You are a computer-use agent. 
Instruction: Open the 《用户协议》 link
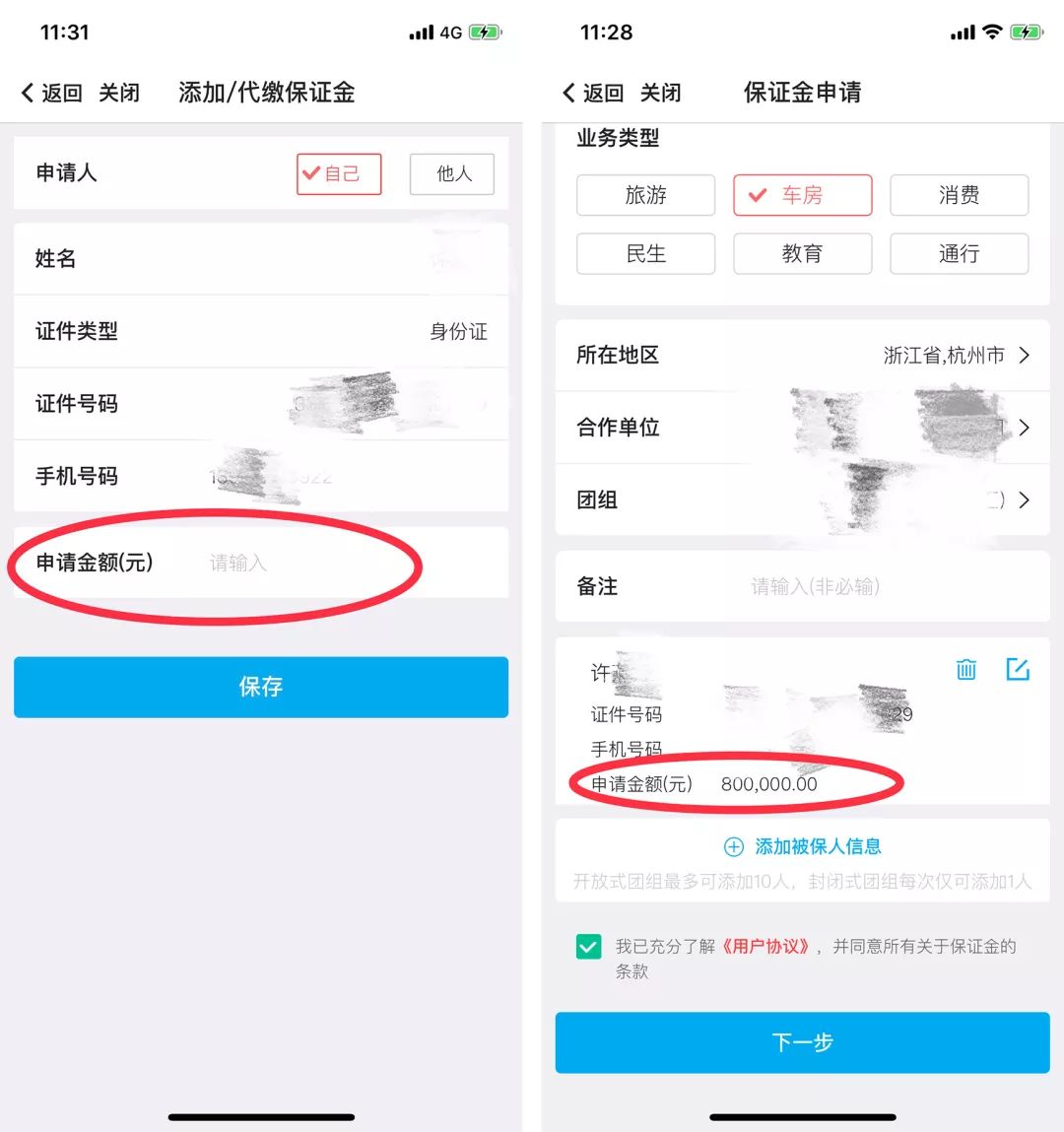coord(765,947)
